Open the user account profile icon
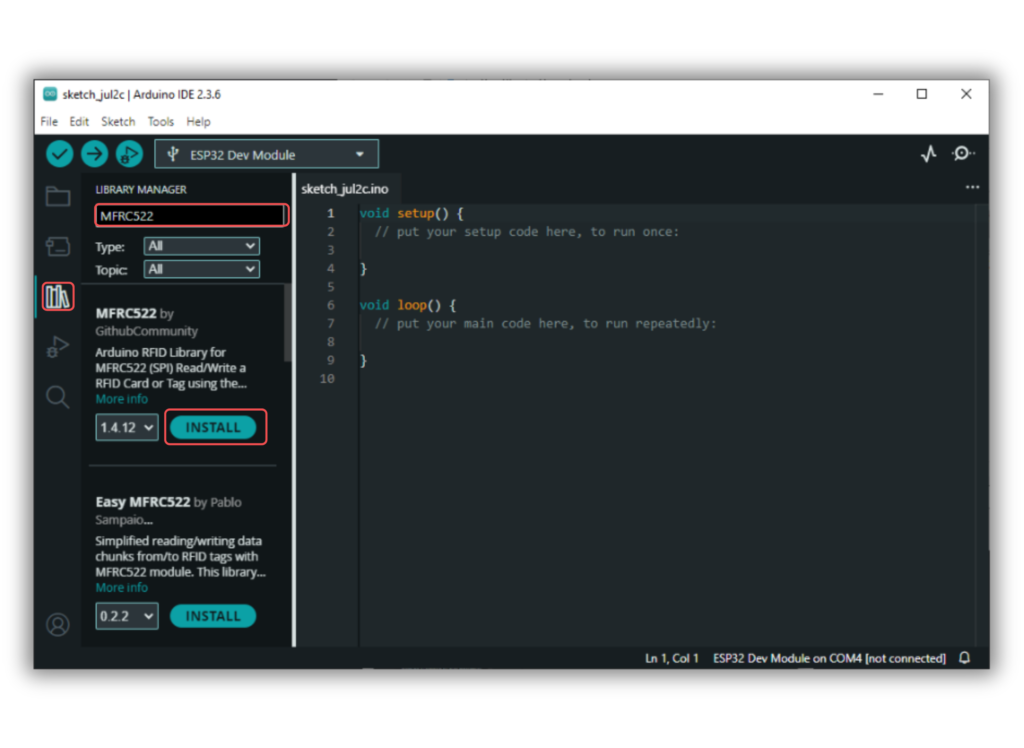The height and width of the screenshot is (748, 1024). pos(57,625)
